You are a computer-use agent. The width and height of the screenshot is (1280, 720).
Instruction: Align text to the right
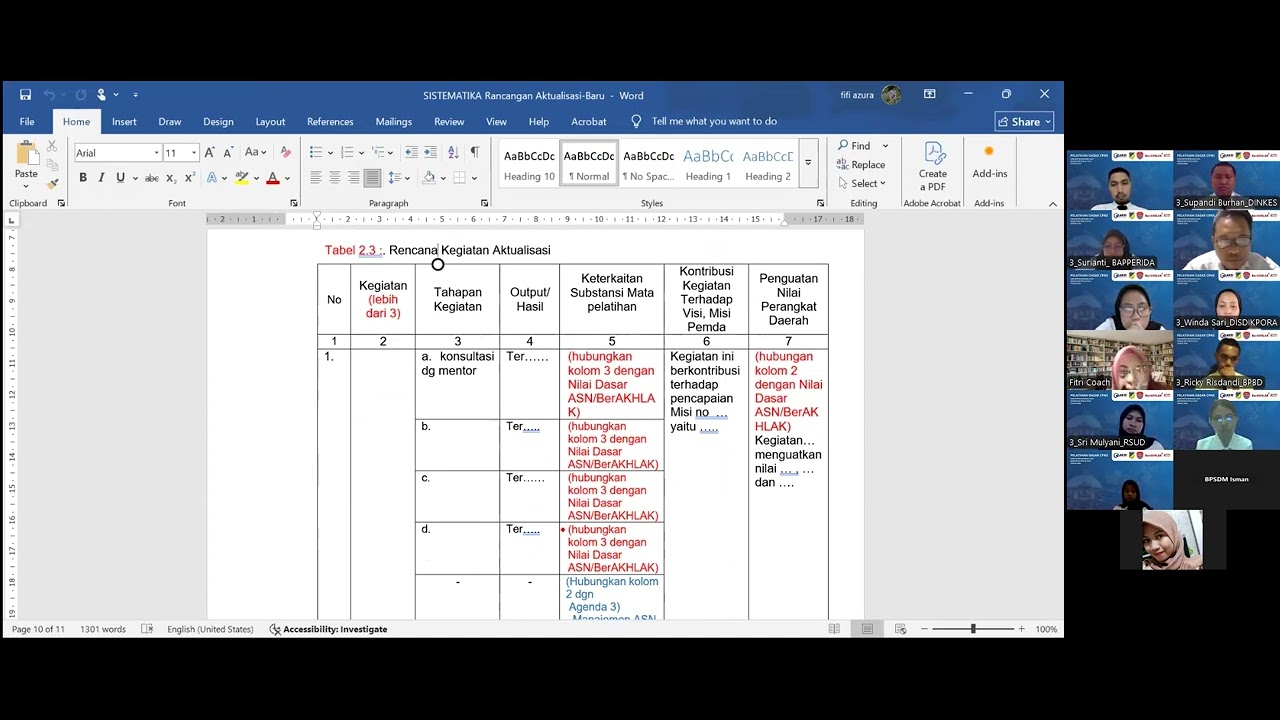coord(353,178)
